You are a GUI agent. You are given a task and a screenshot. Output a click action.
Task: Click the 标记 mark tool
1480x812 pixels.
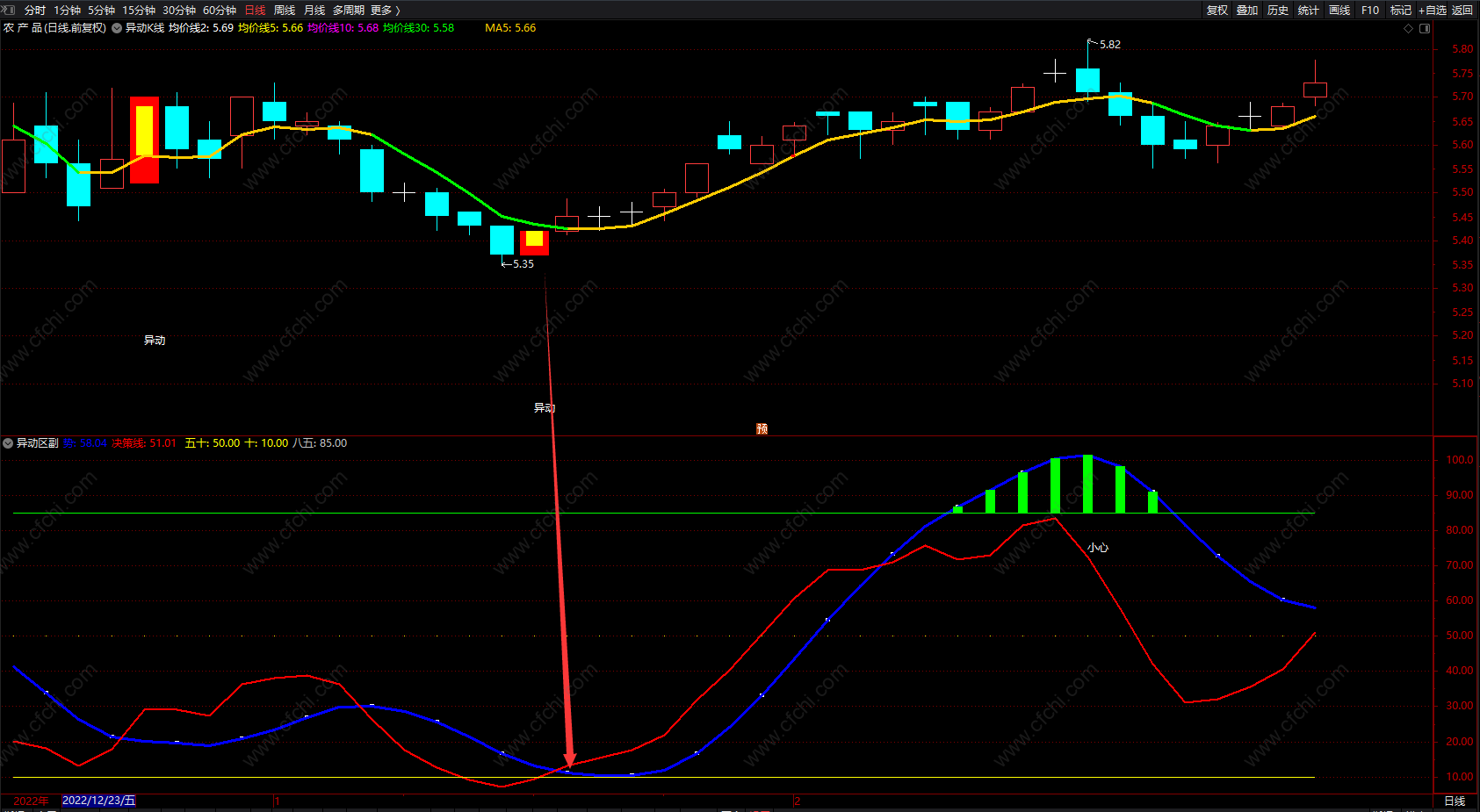[x=1401, y=10]
